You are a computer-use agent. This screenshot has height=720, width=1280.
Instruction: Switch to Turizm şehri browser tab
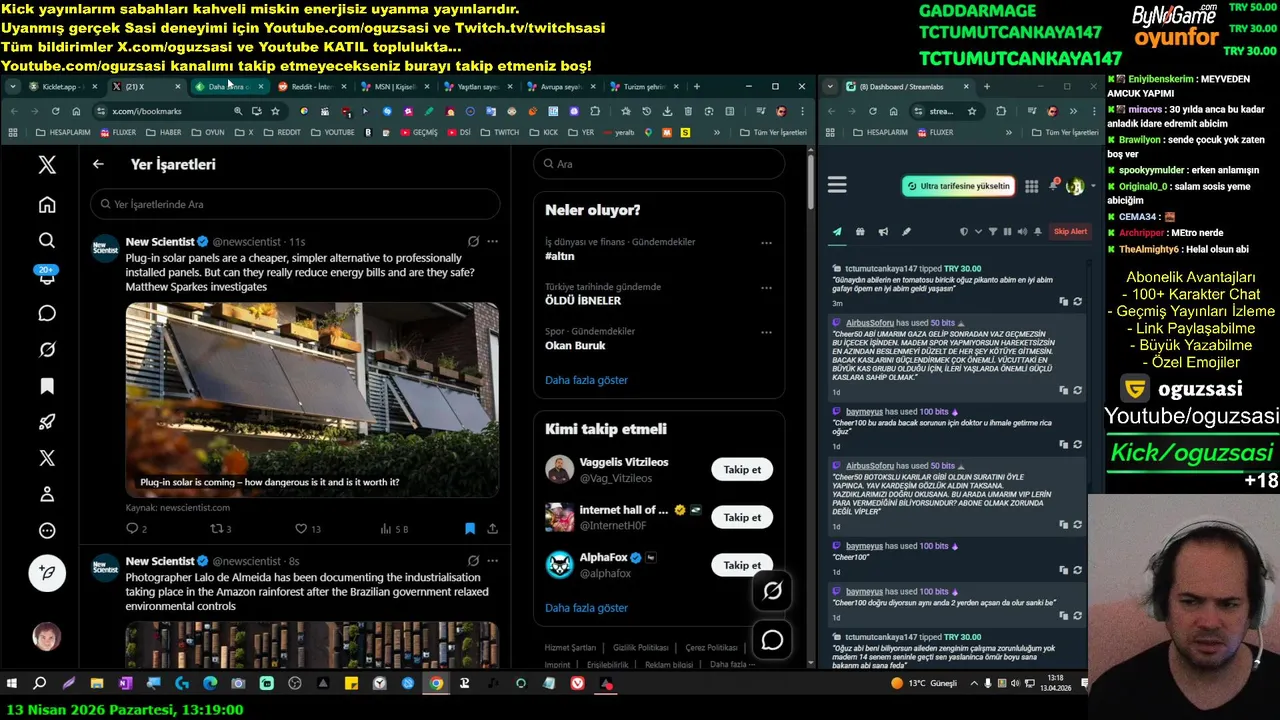pyautogui.click(x=643, y=87)
